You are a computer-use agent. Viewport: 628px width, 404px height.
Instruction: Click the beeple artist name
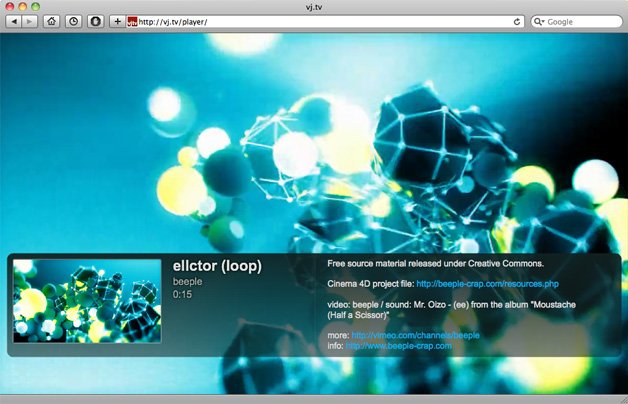pos(187,282)
